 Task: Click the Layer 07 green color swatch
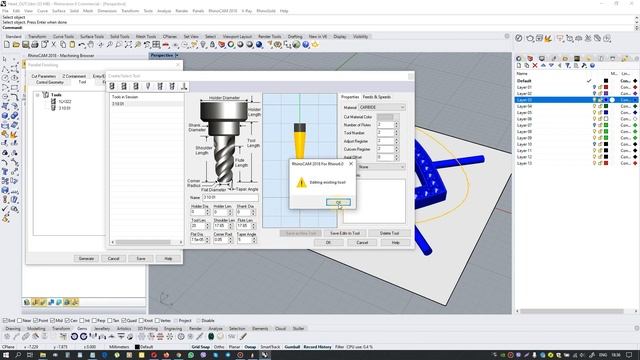tap(606, 125)
